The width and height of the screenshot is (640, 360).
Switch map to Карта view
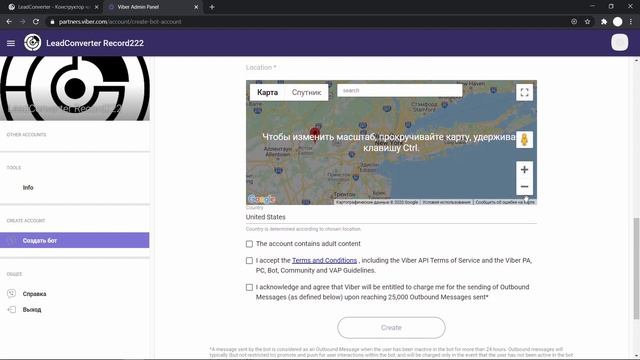(267, 92)
